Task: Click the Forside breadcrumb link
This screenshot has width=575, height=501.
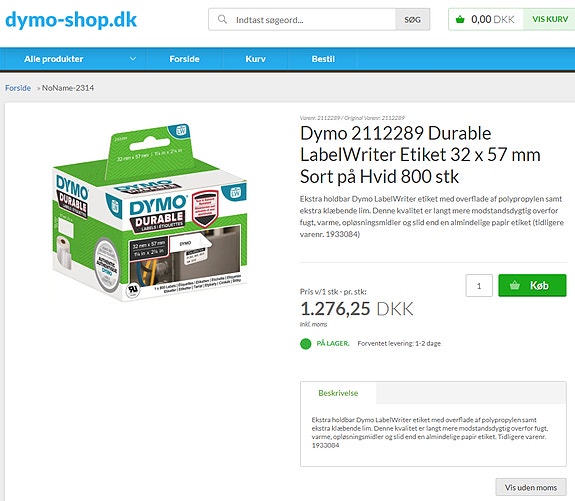Action: pyautogui.click(x=18, y=88)
